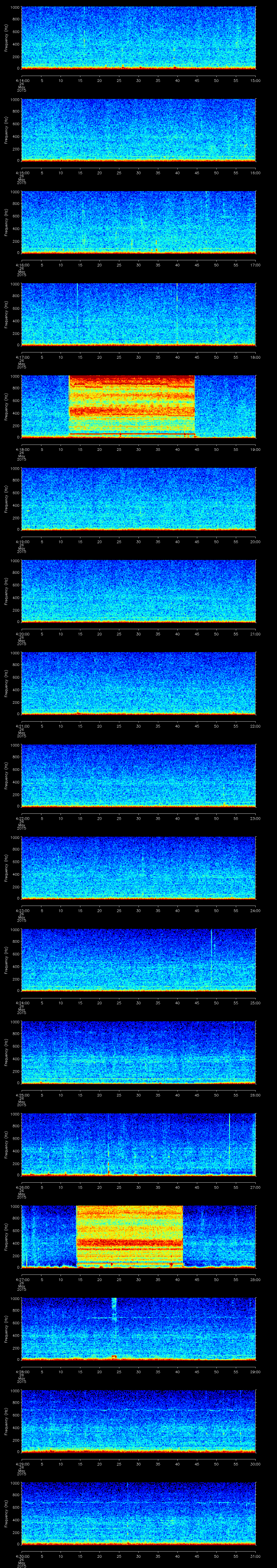
Task: Click the Frequency (Hz) axis label of the 4:14:00 spectrogram
Action: tap(6, 38)
